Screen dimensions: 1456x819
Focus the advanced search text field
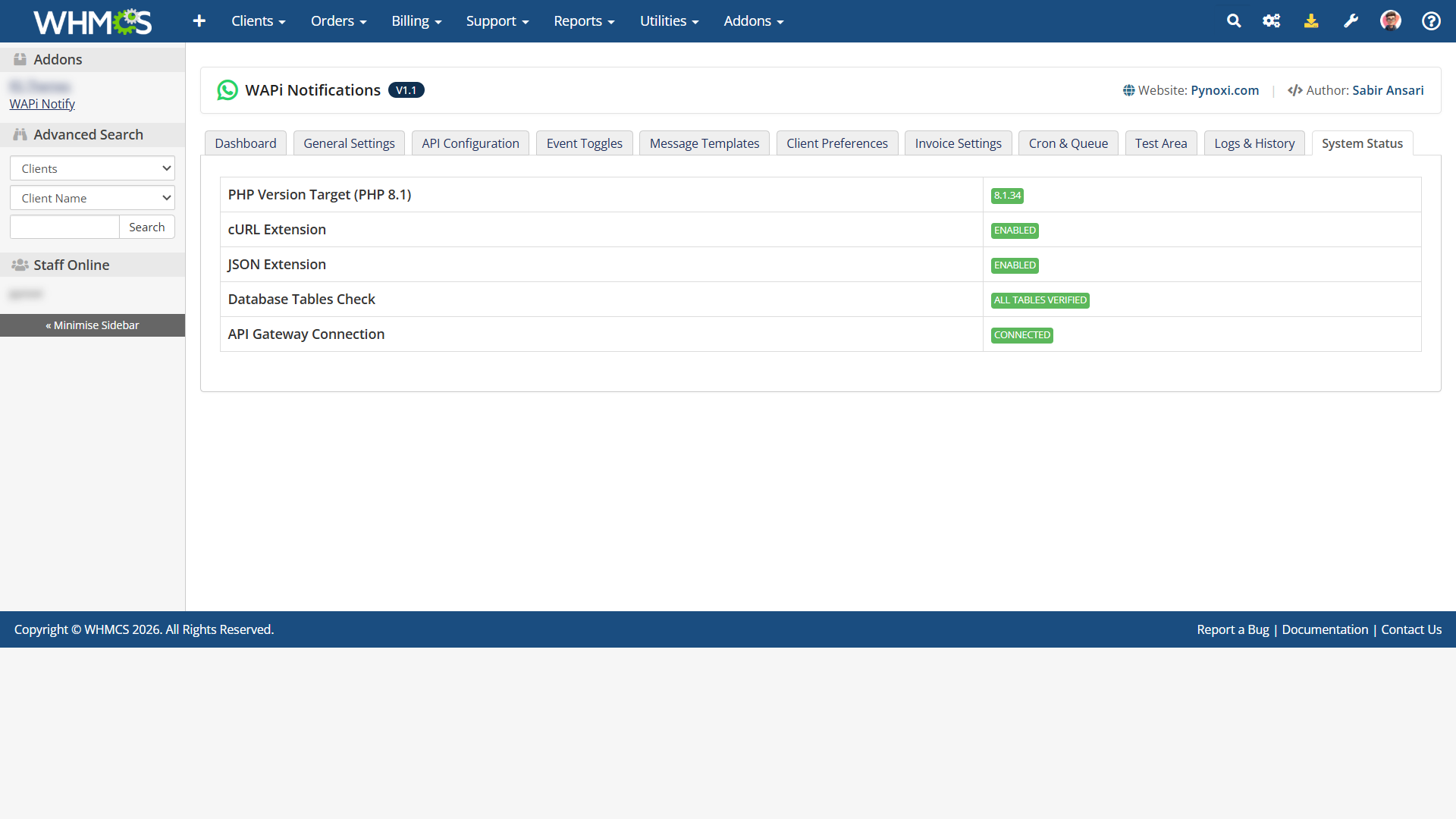click(64, 227)
